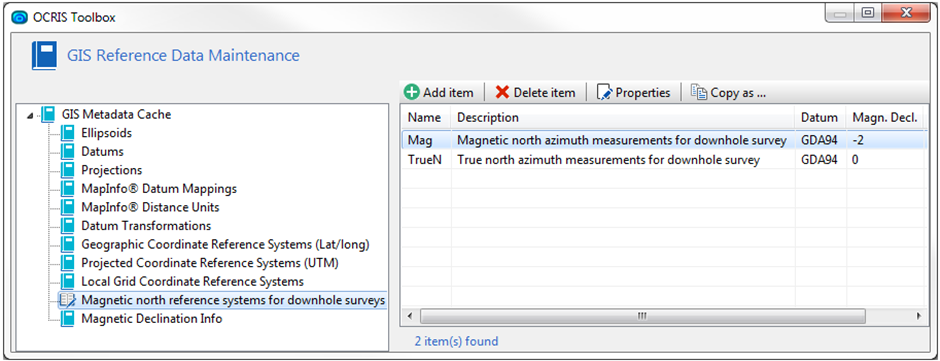Click the OCRIS Toolbox title bar icon
The image size is (940, 361).
pyautogui.click(x=19, y=17)
